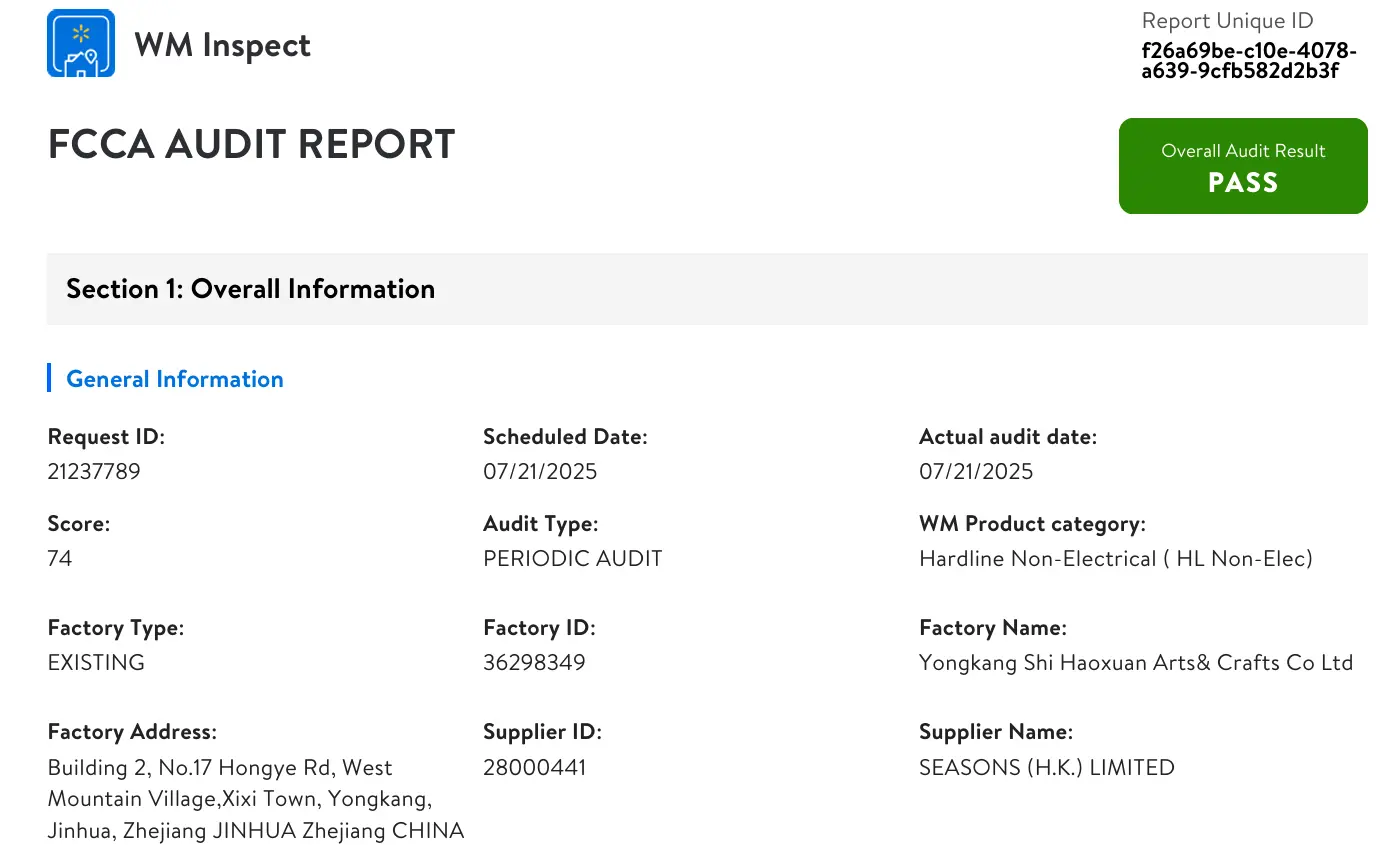1383x845 pixels.
Task: Expand Section 1: Overall Information
Action: [x=250, y=289]
